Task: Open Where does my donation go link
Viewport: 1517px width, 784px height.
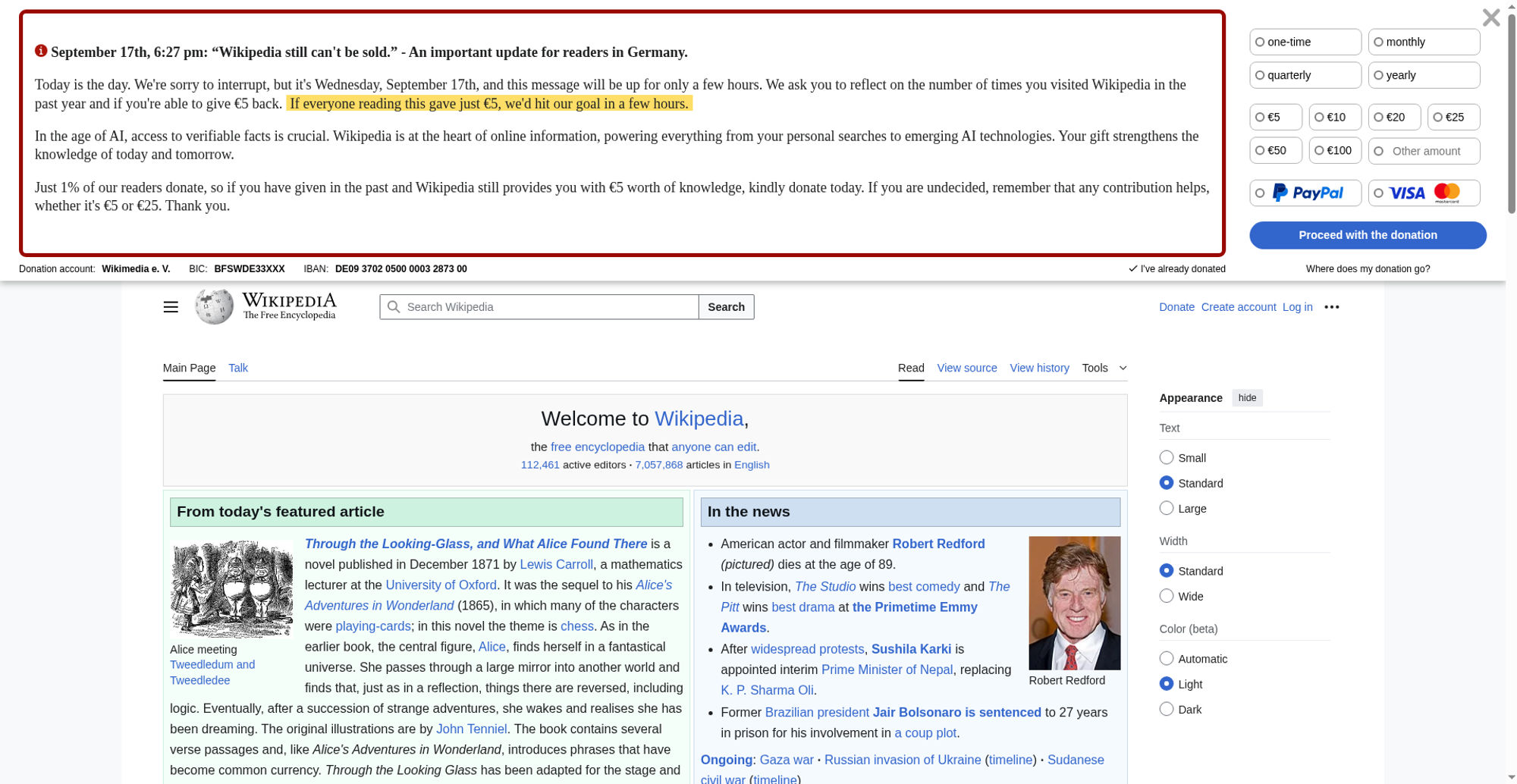Action: point(1368,268)
